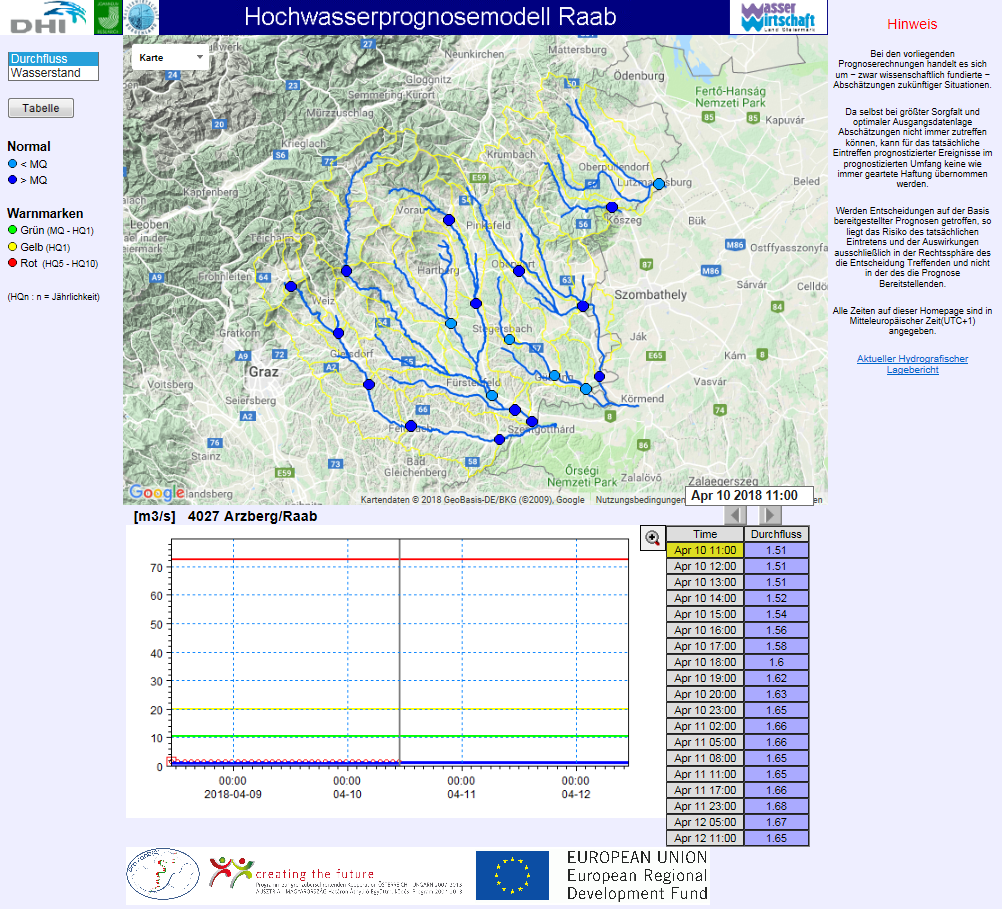The height and width of the screenshot is (909, 1002).
Task: Select the light-blue station marker south of Hartberg
Action: 451,324
